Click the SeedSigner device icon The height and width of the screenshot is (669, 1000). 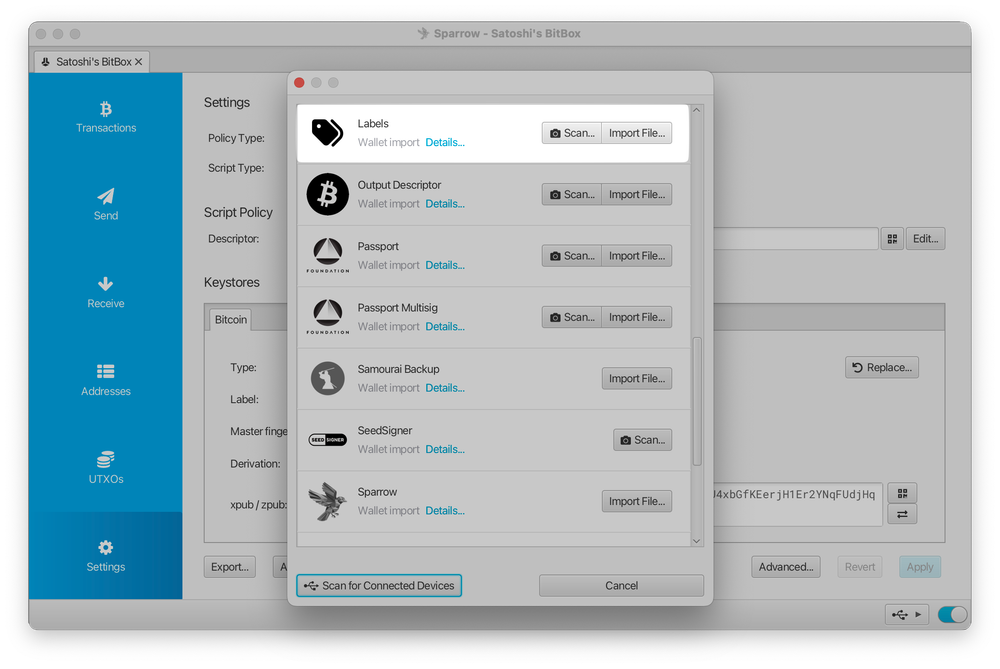pos(327,439)
